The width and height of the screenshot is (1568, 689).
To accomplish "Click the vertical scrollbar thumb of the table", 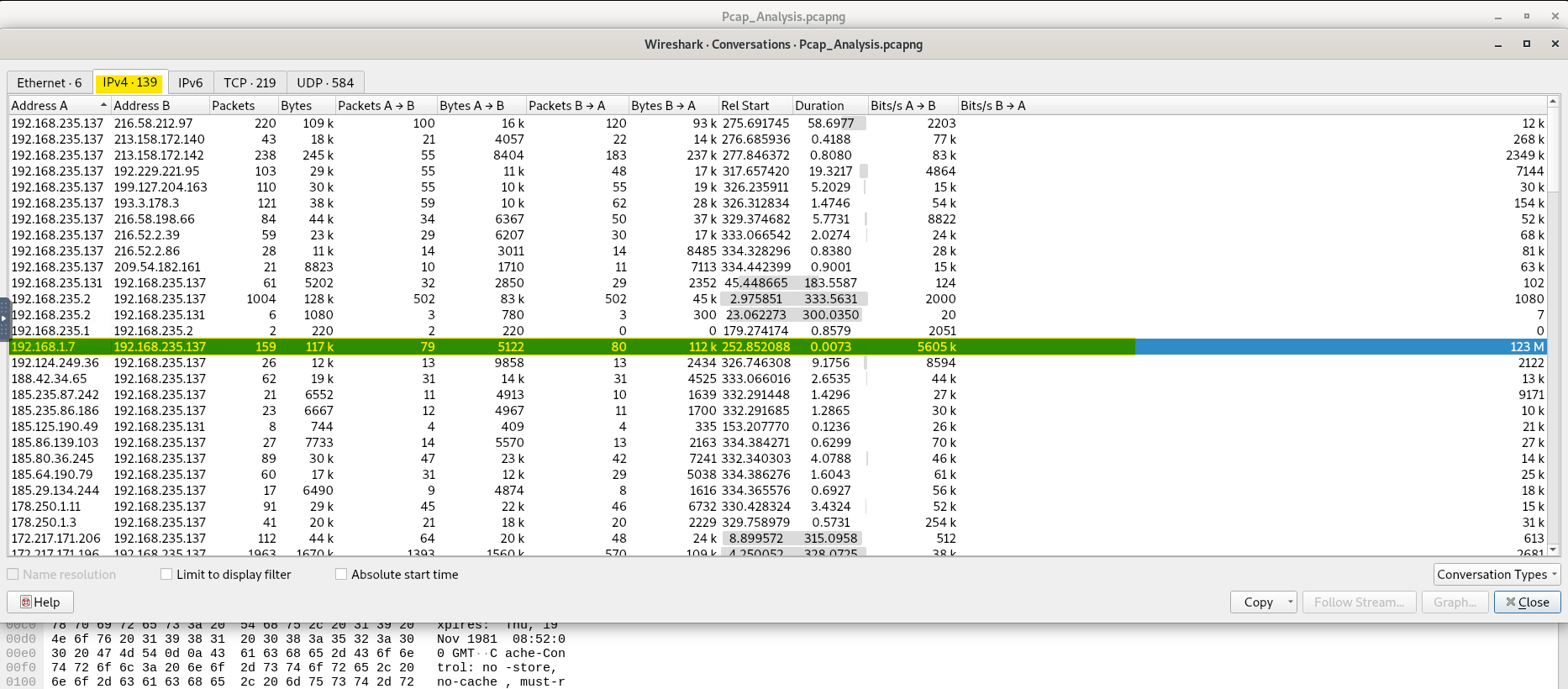I will 1553,151.
